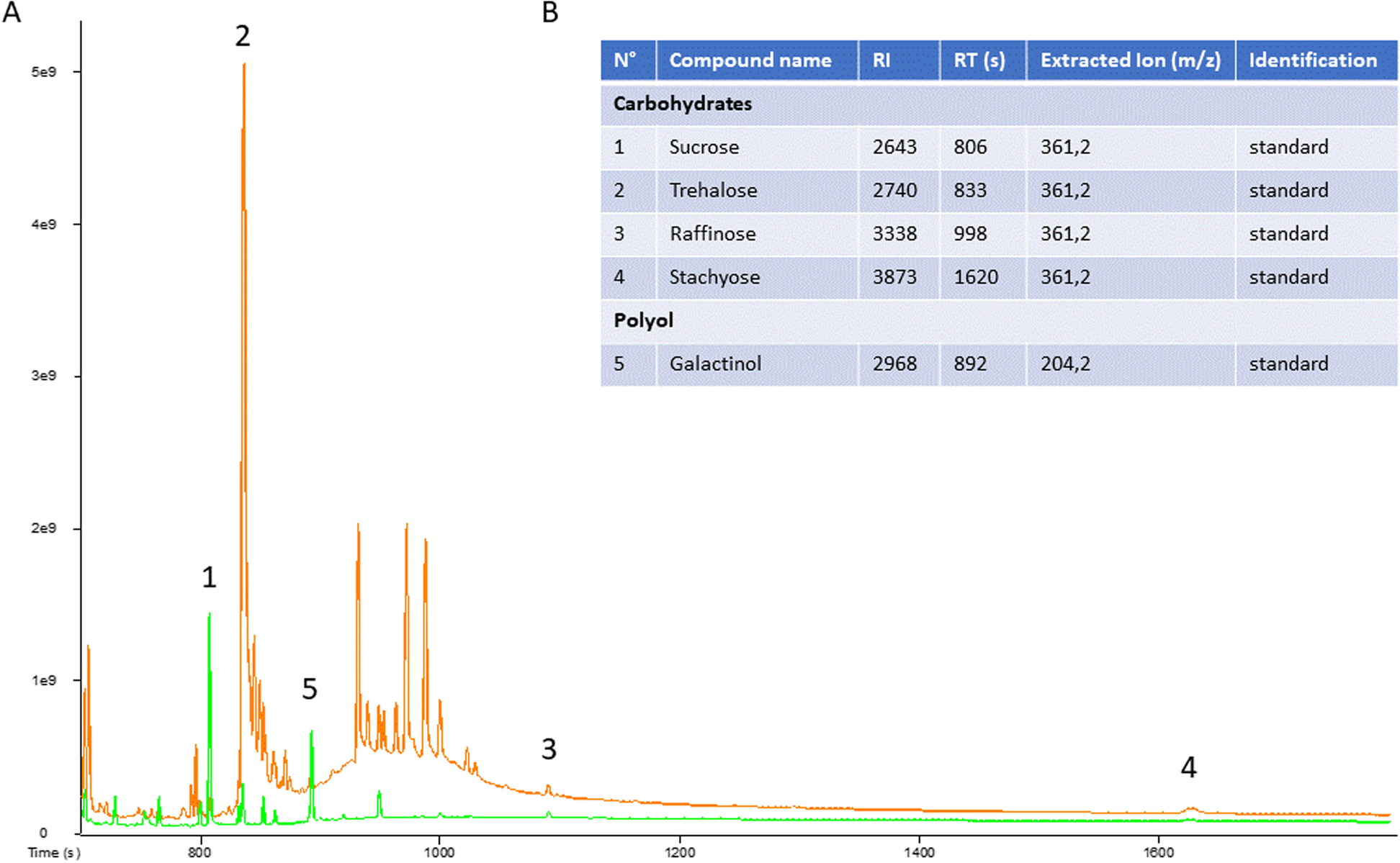This screenshot has height=863, width=1400.
Task: Click the 'Time (s)' axis label
Action: pyautogui.click(x=54, y=853)
